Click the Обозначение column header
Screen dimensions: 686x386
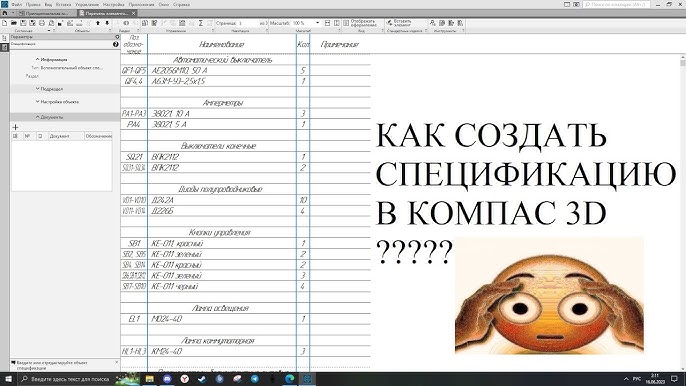[98, 136]
